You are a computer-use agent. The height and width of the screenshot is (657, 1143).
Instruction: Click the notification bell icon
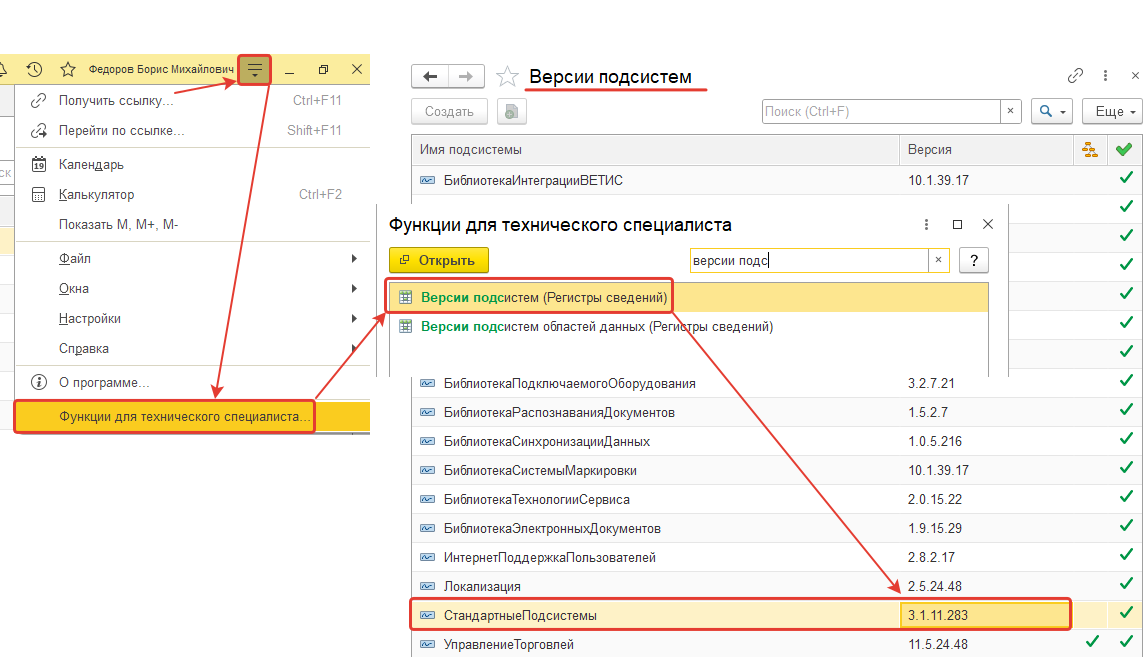click(x=3, y=69)
